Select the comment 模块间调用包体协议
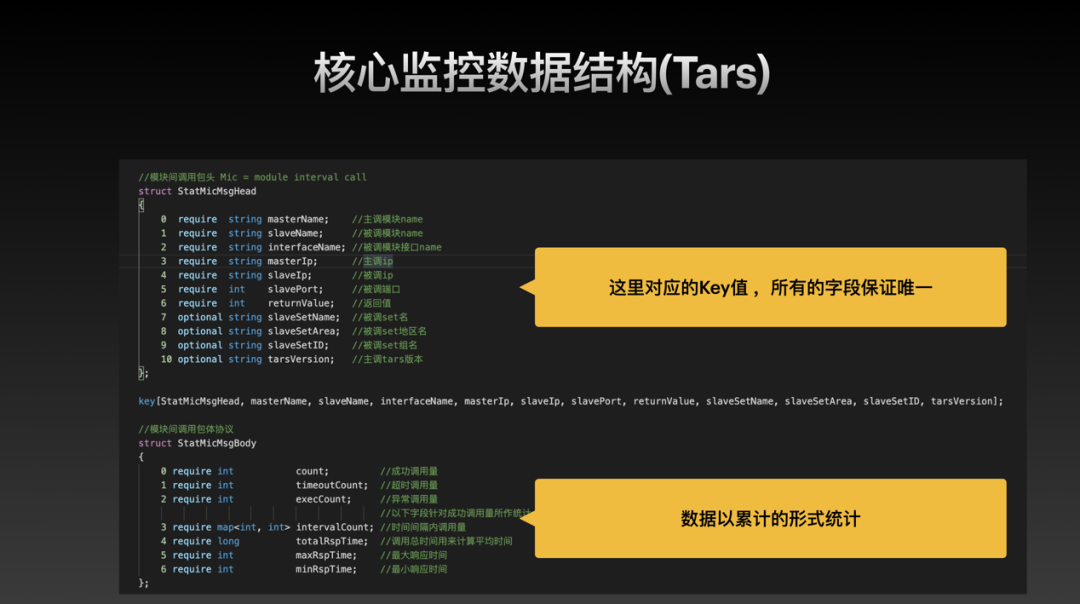1080x604 pixels. click(x=186, y=429)
